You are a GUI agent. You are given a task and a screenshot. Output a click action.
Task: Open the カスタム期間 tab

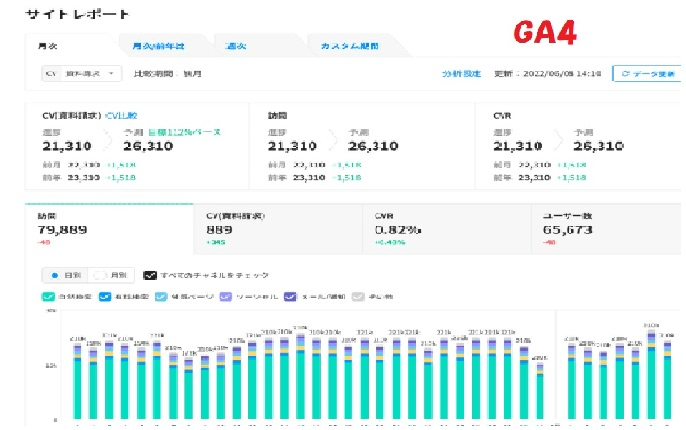coord(350,46)
